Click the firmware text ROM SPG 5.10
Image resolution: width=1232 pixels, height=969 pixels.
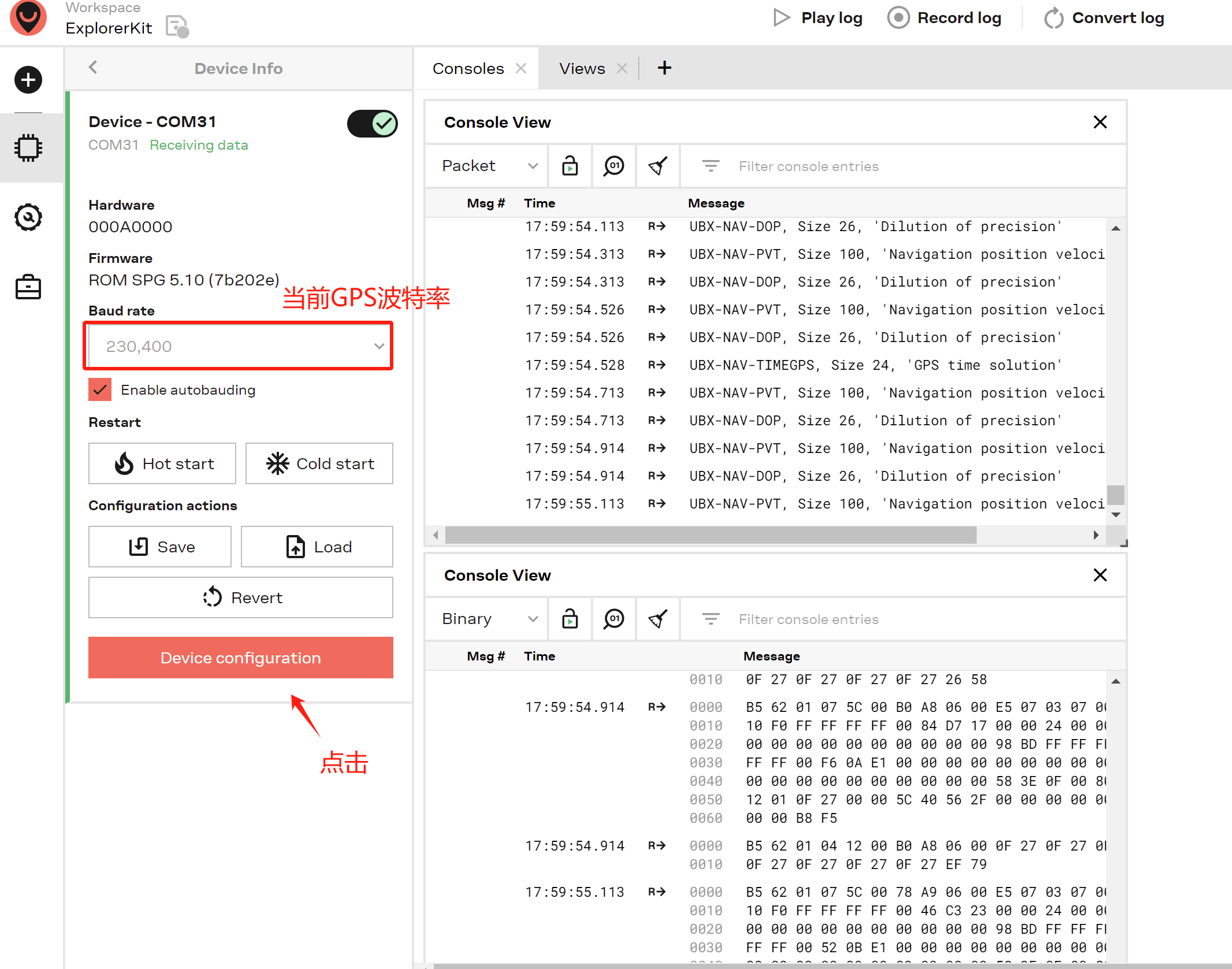pyautogui.click(x=184, y=280)
